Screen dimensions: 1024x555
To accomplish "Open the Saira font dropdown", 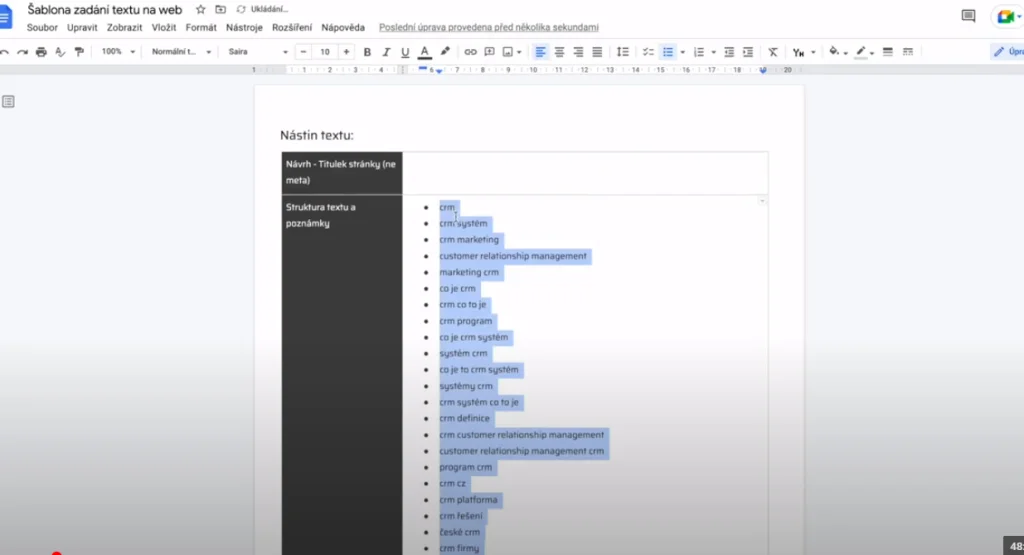I will (257, 52).
